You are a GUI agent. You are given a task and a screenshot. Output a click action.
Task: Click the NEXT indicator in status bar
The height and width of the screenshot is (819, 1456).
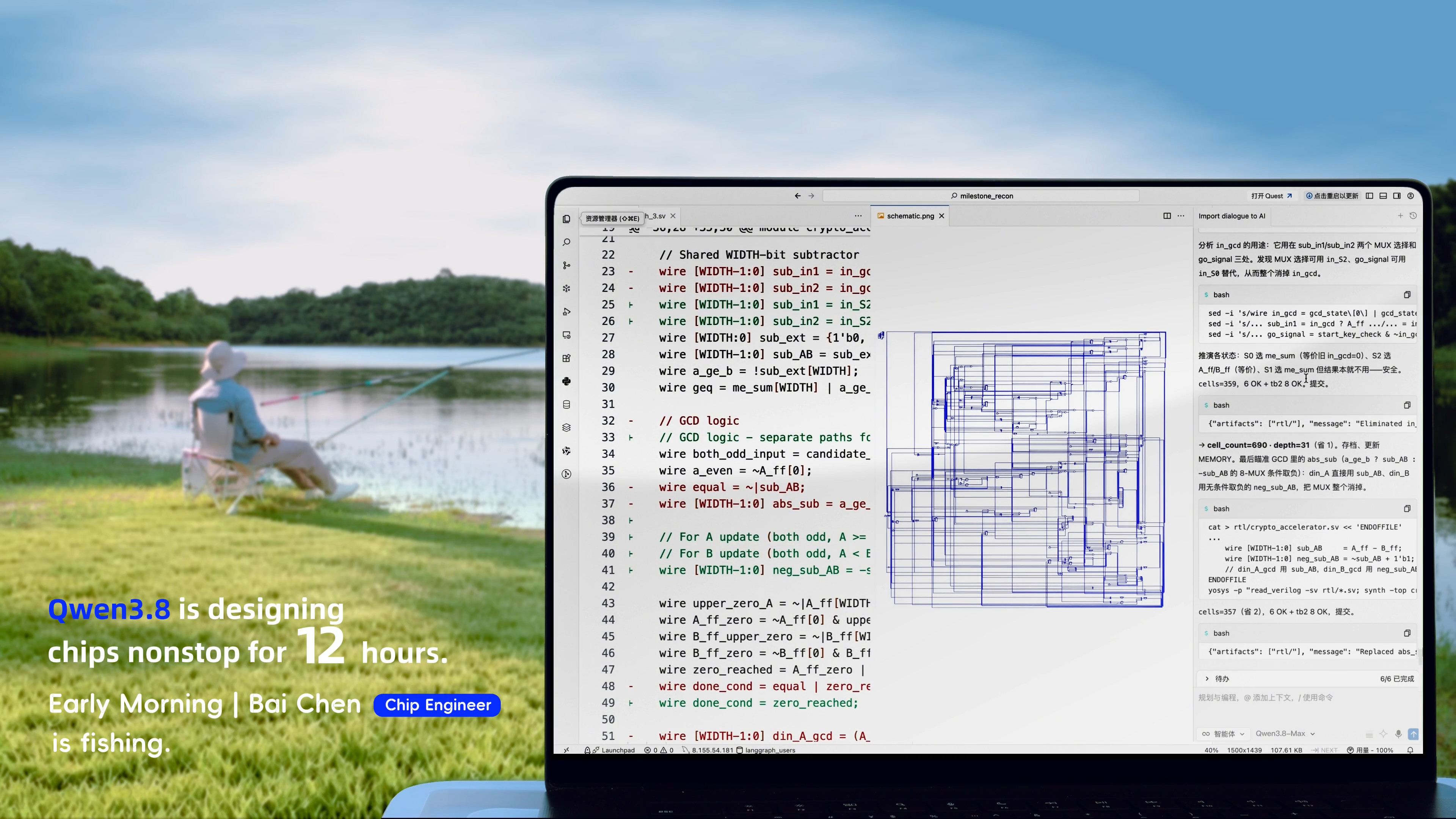pyautogui.click(x=1324, y=750)
